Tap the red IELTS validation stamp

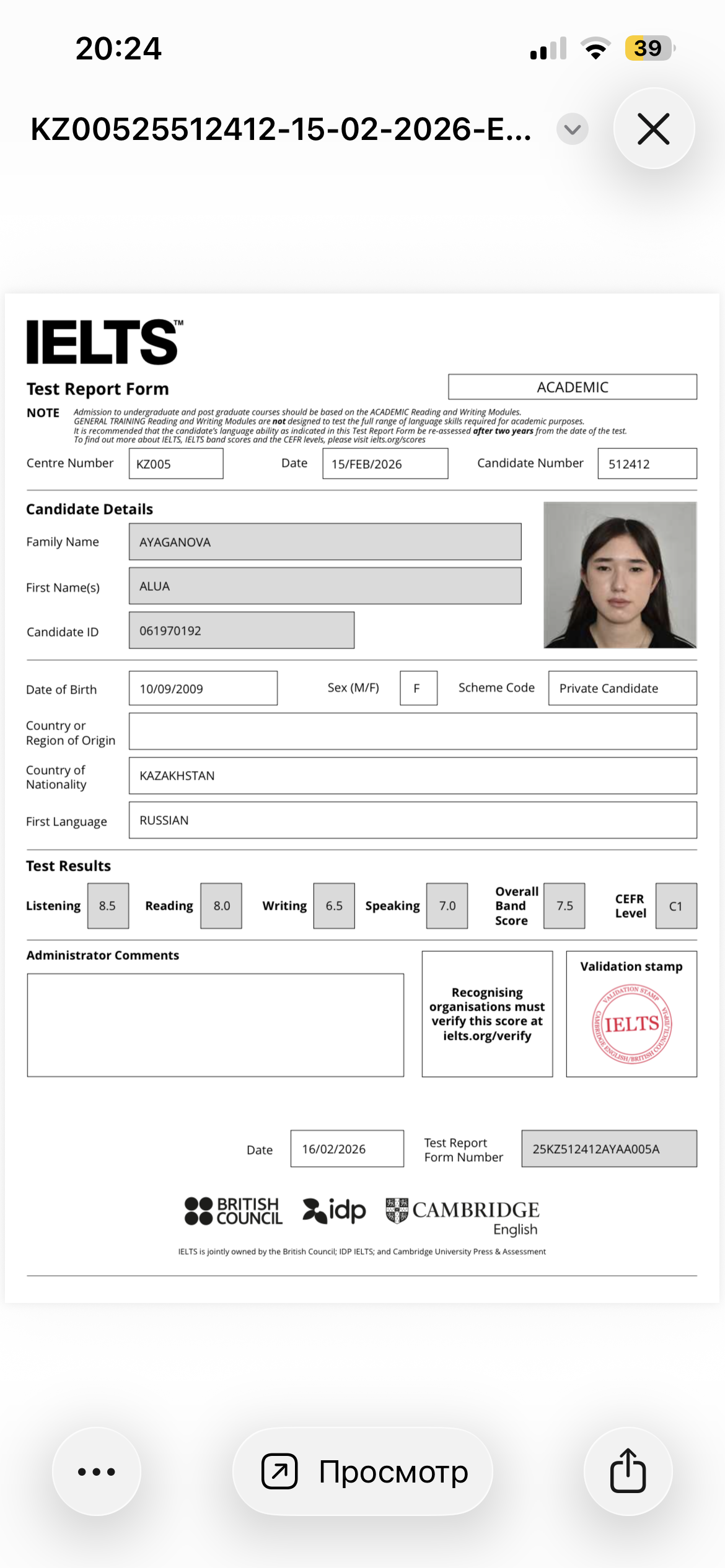pyautogui.click(x=631, y=1024)
